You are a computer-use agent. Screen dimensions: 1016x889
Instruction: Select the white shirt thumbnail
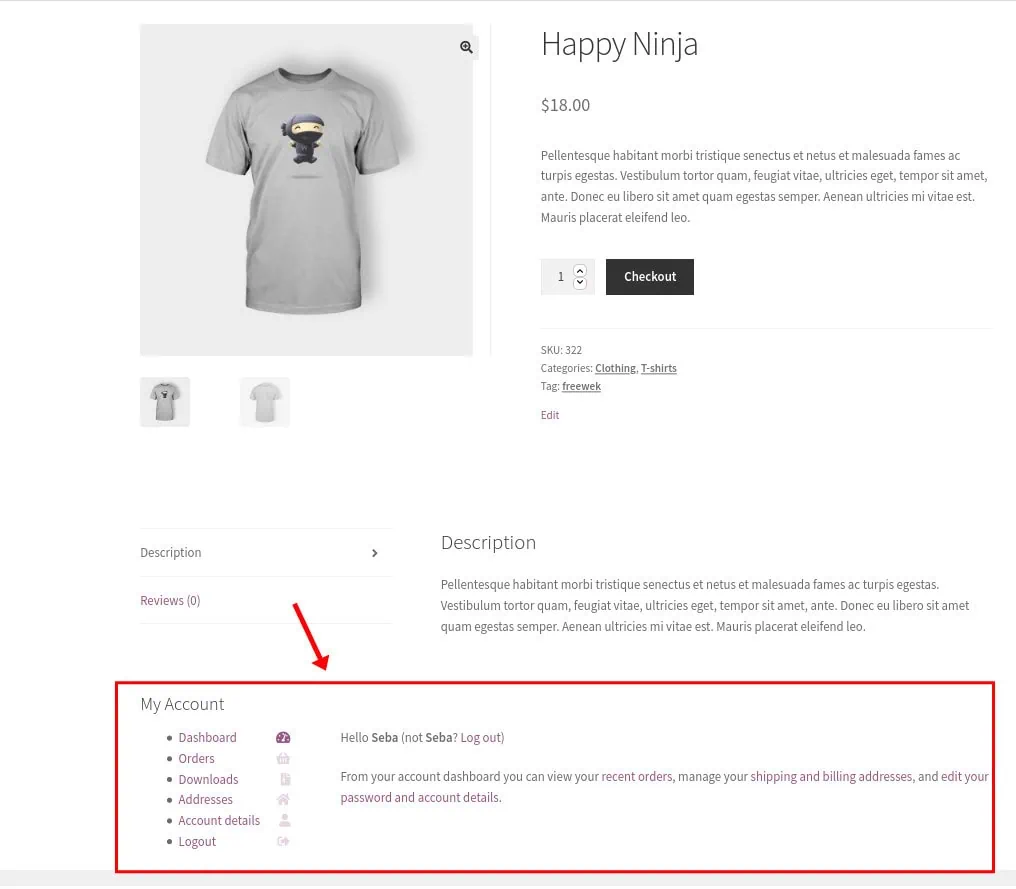tap(264, 401)
